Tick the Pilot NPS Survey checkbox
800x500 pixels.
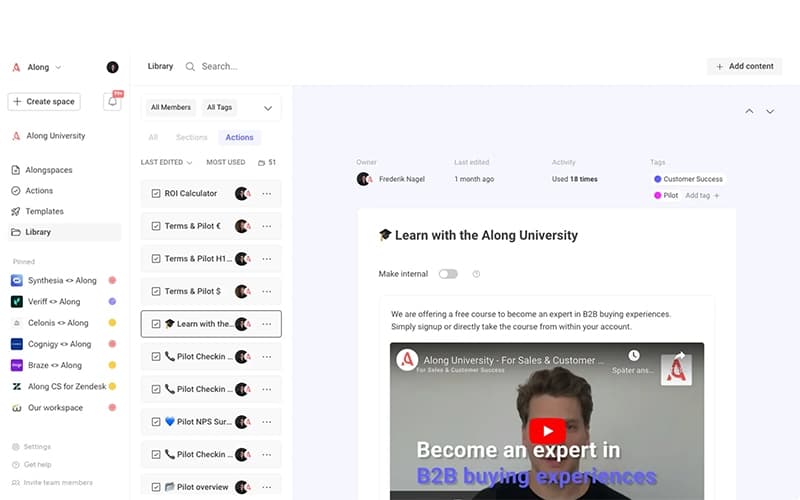(x=156, y=422)
